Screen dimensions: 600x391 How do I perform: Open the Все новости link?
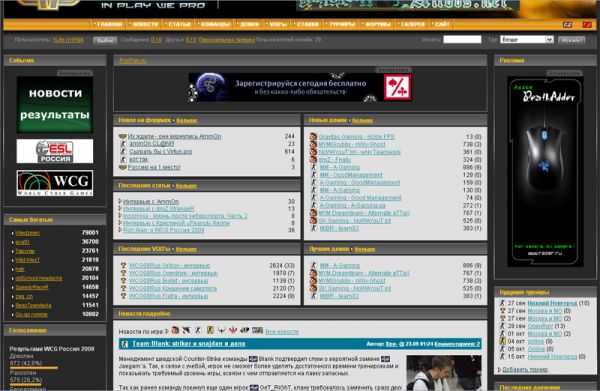point(282,332)
